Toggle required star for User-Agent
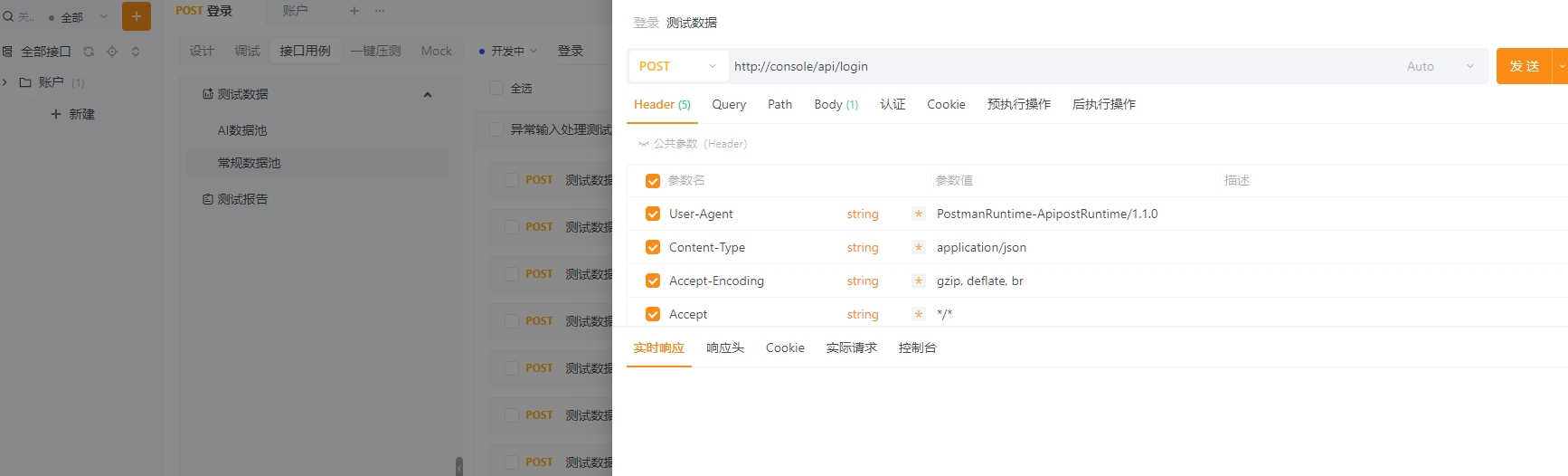This screenshot has width=1568, height=476. click(919, 214)
